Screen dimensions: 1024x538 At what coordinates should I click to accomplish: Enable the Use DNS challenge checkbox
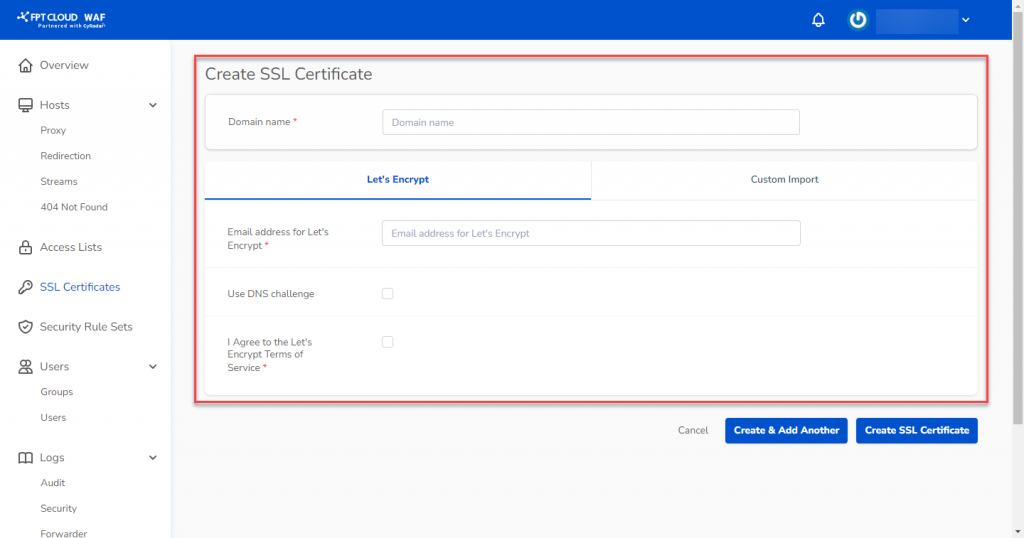[388, 294]
